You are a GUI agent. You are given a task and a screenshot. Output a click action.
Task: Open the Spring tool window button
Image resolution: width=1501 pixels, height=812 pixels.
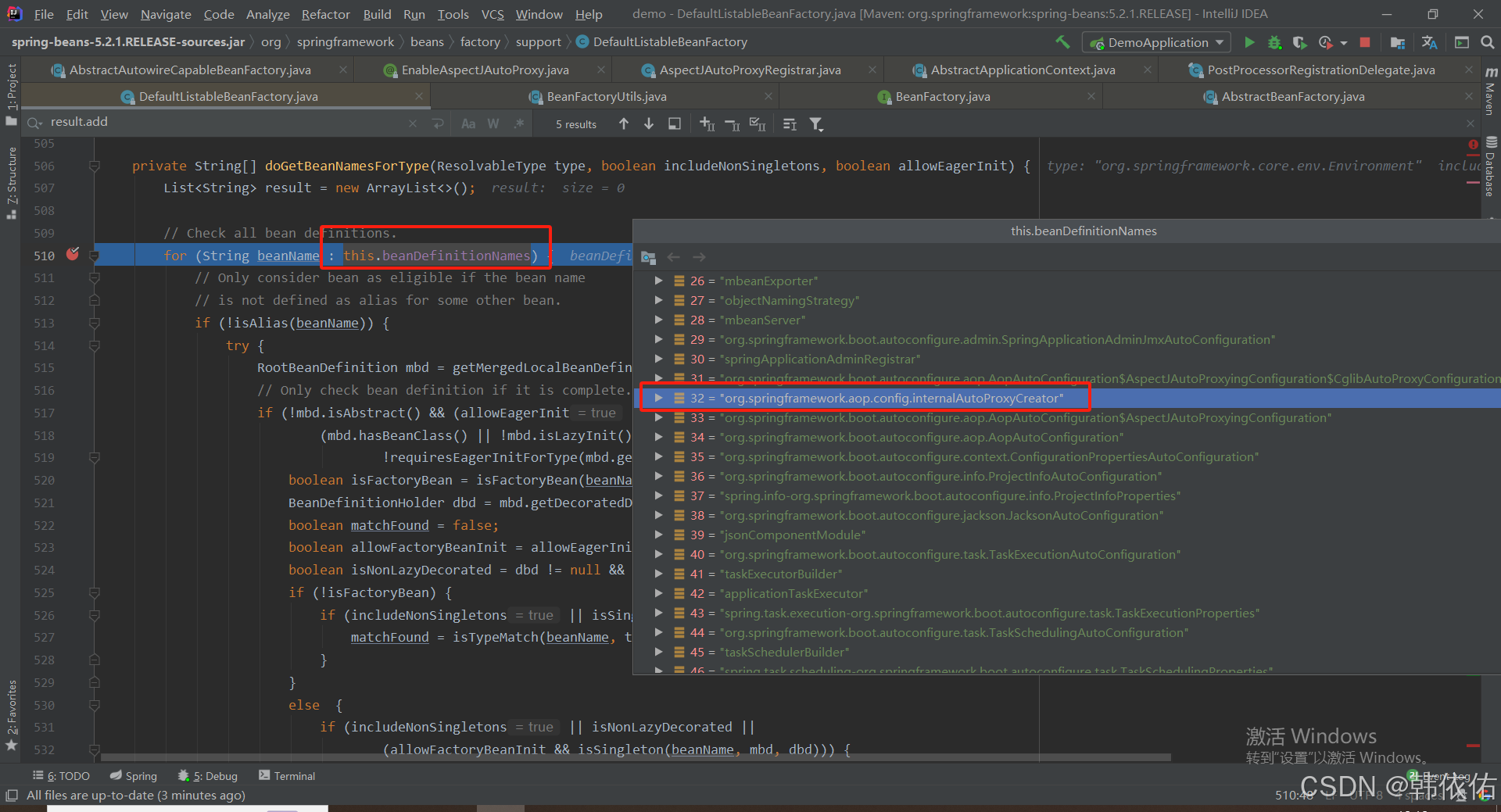134,775
